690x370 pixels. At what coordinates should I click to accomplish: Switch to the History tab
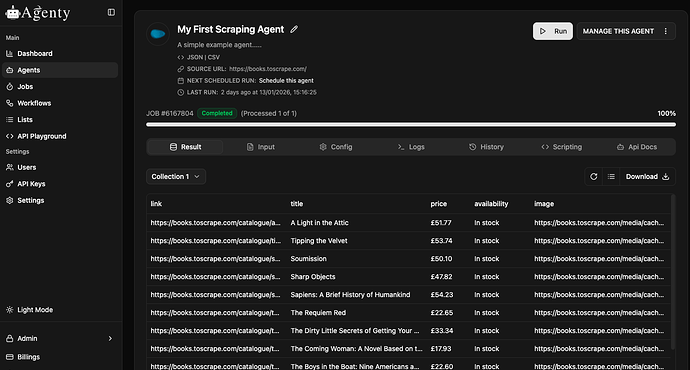click(x=486, y=147)
